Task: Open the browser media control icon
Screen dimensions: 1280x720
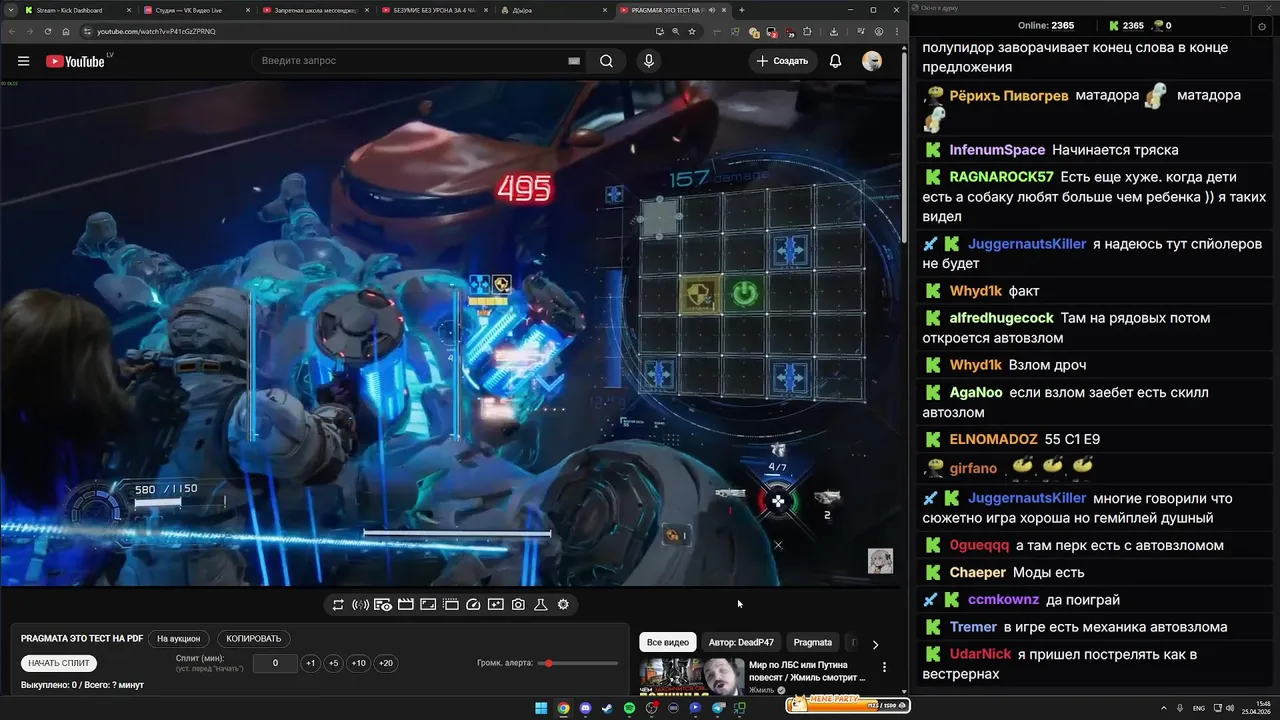Action: 861,31
